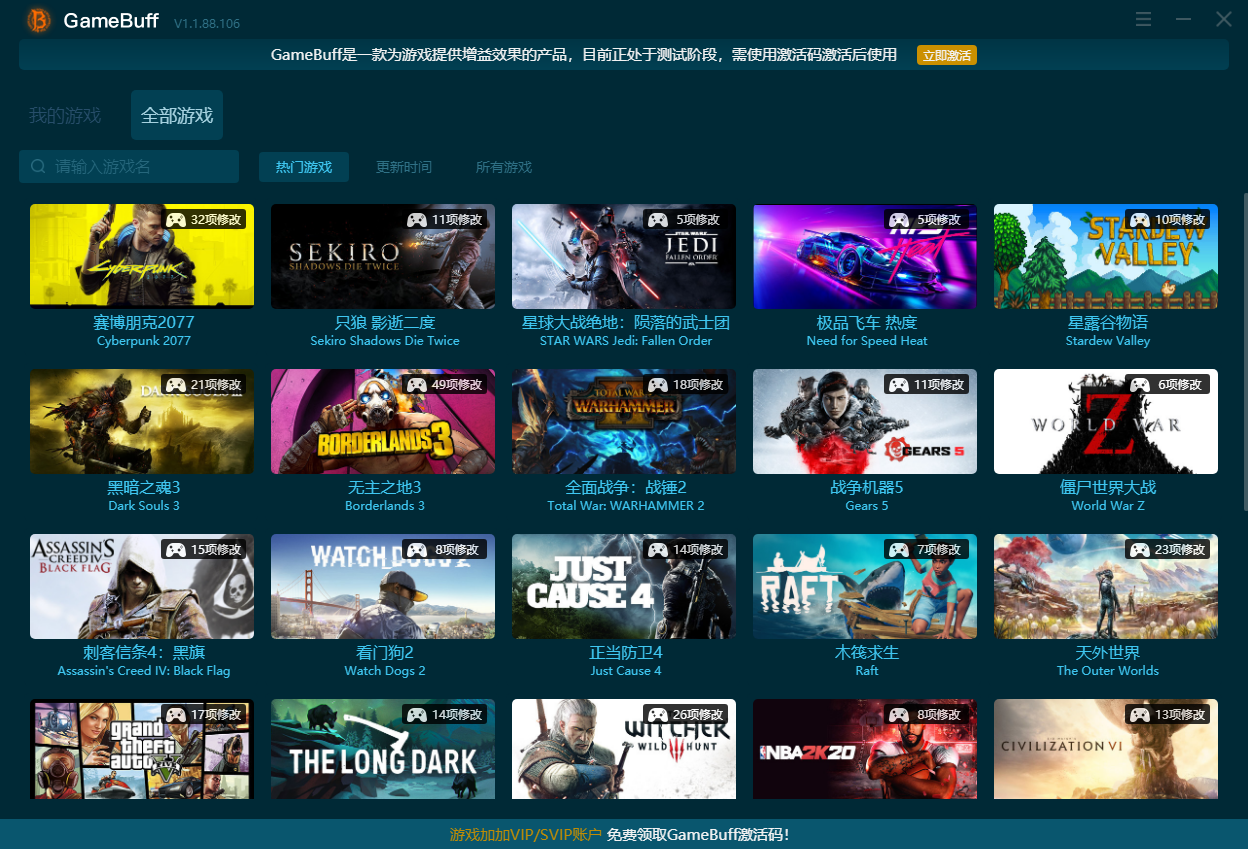Screen dimensions: 1248x849
Task: Click the 木筏求生 title text
Action: coord(867,653)
